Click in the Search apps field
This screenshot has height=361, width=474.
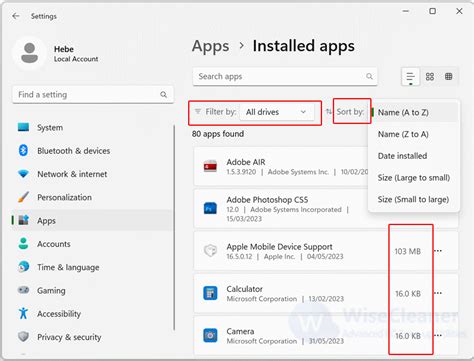coord(285,76)
